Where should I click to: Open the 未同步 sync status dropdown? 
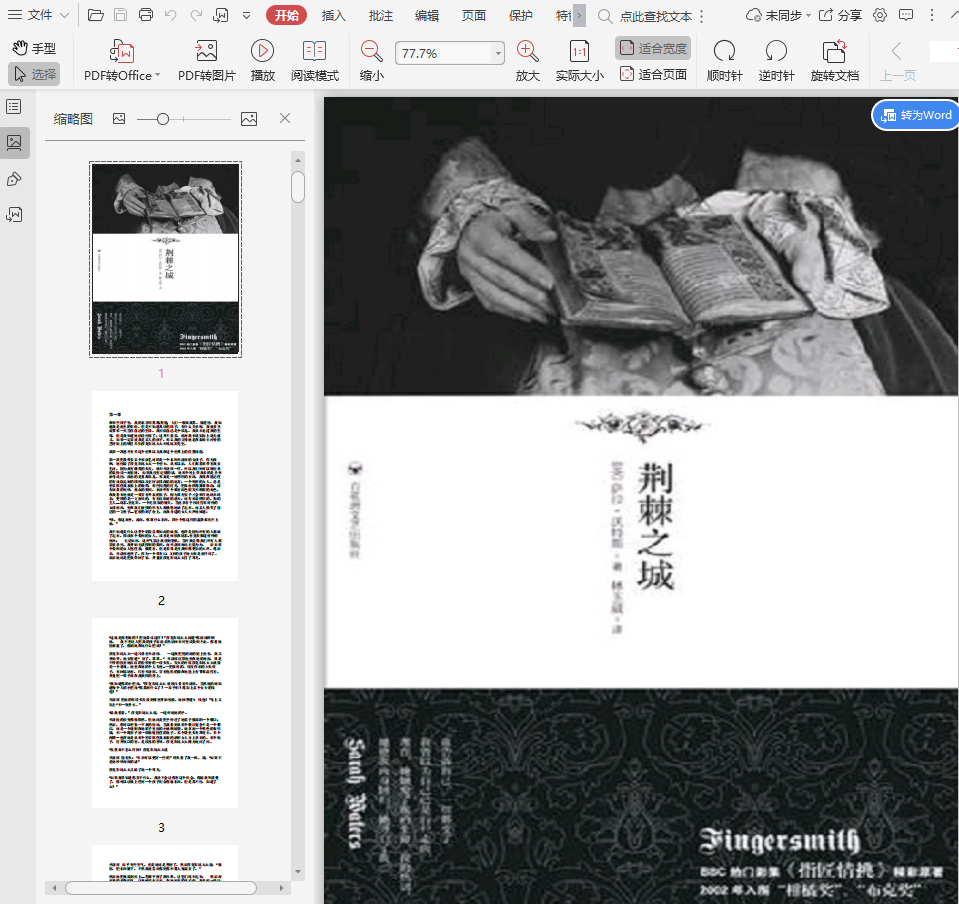(779, 15)
